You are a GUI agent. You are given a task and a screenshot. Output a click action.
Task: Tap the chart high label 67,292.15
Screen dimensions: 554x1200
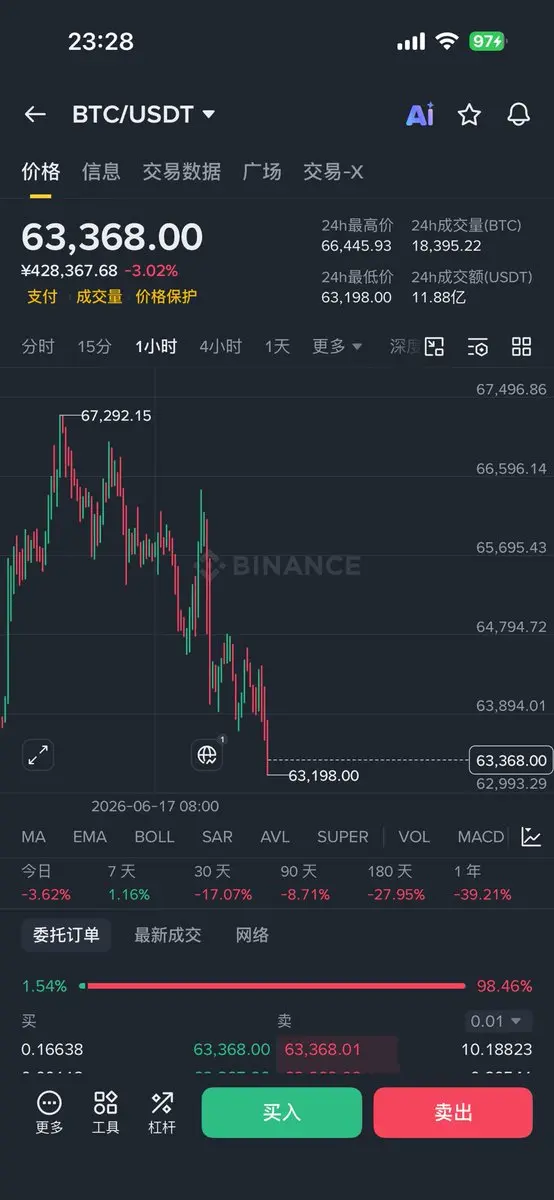116,415
